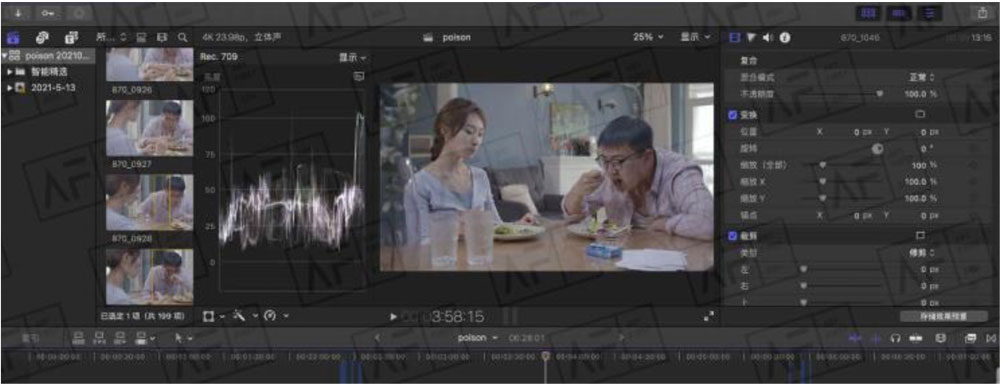1000x386 pixels.
Task: Open the 25% zoom dropdown
Action: pyautogui.click(x=648, y=37)
